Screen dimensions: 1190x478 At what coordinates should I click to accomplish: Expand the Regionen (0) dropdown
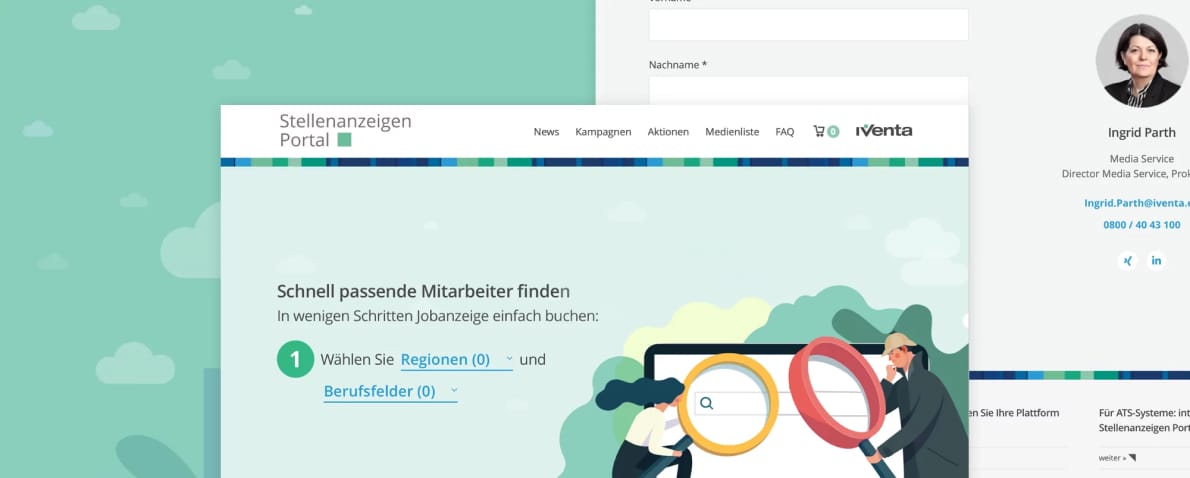coord(456,359)
